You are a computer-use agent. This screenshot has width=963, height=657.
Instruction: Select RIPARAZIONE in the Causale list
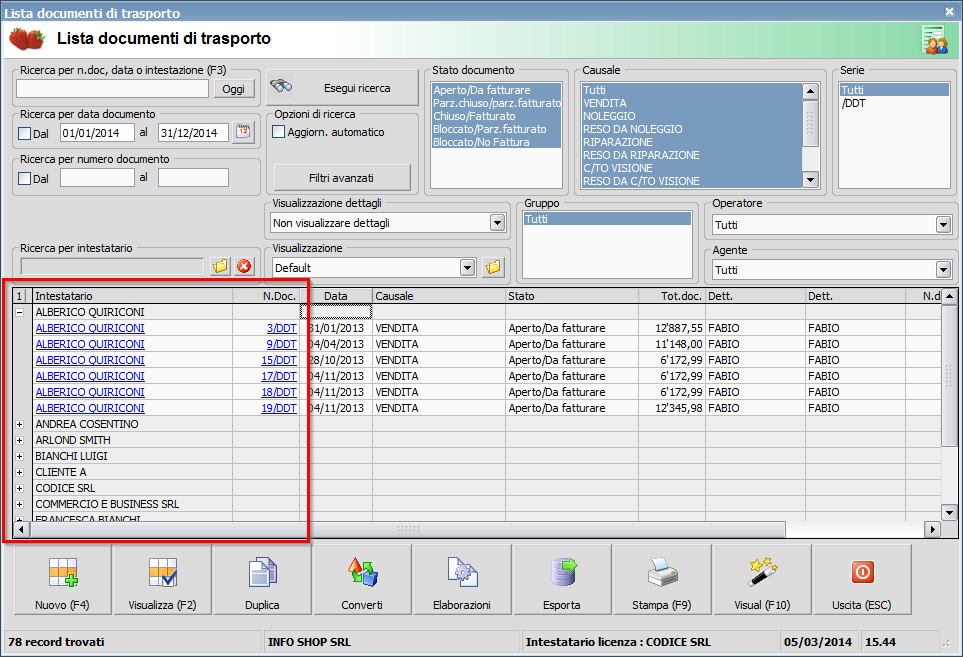(x=692, y=142)
